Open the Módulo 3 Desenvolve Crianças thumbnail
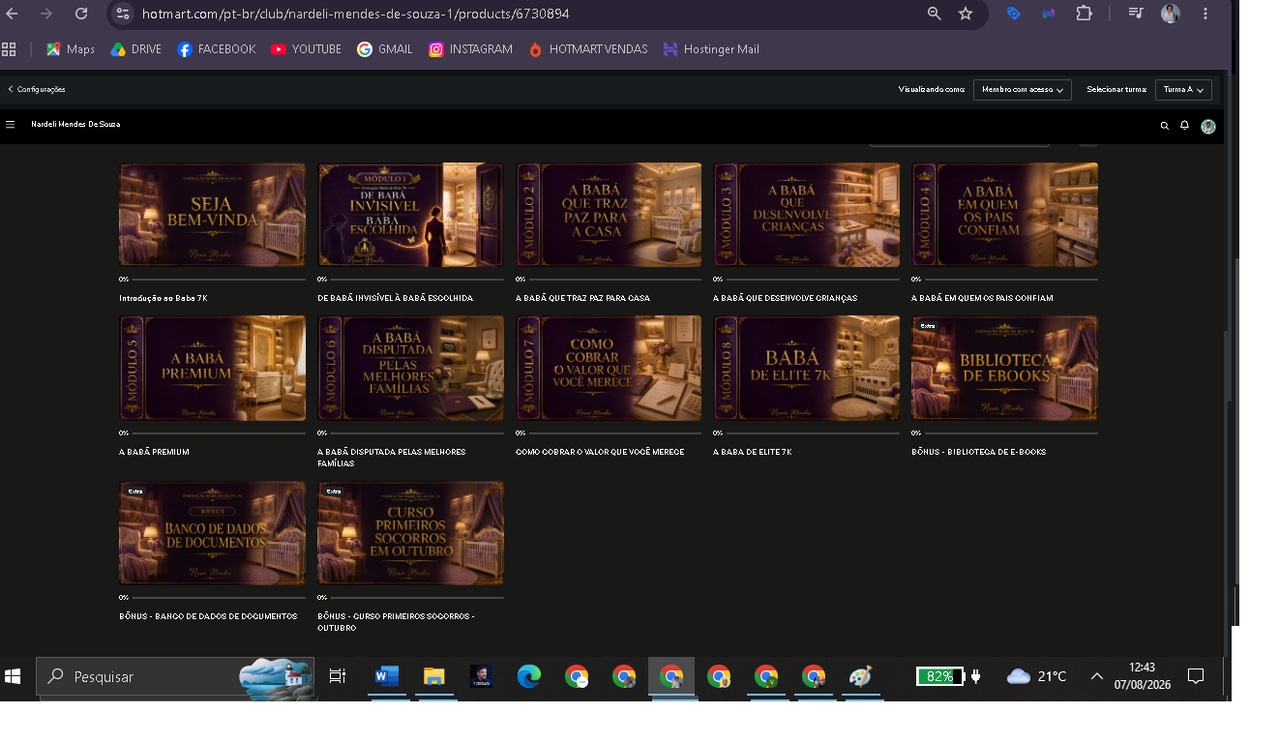The width and height of the screenshot is (1280, 743). tap(806, 215)
